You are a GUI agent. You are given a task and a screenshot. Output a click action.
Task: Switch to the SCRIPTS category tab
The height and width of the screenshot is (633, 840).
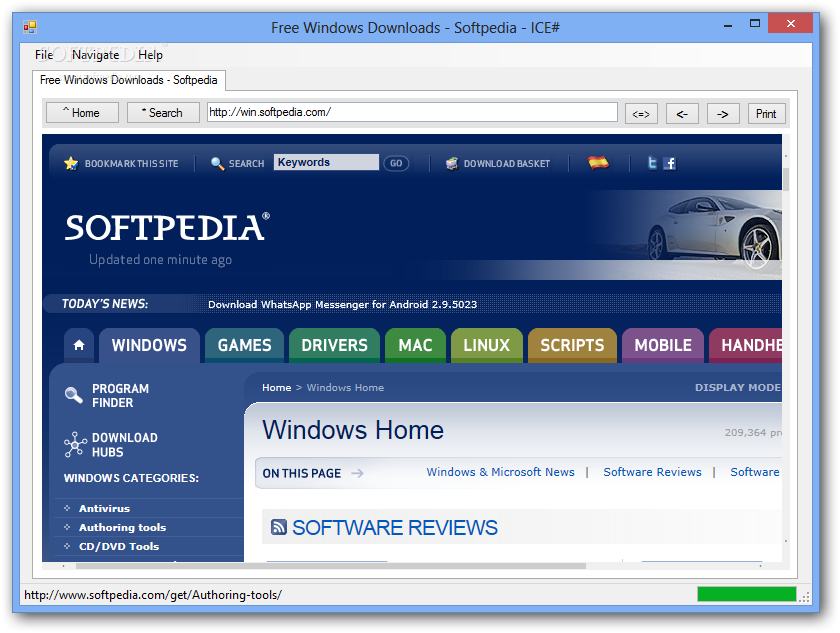pos(572,345)
